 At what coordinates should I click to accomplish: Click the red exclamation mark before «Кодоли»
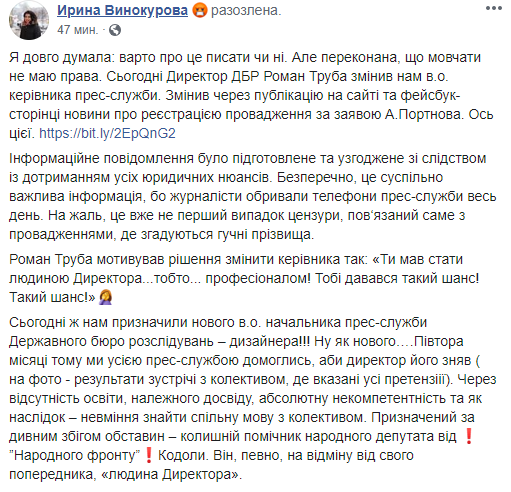tap(149, 455)
